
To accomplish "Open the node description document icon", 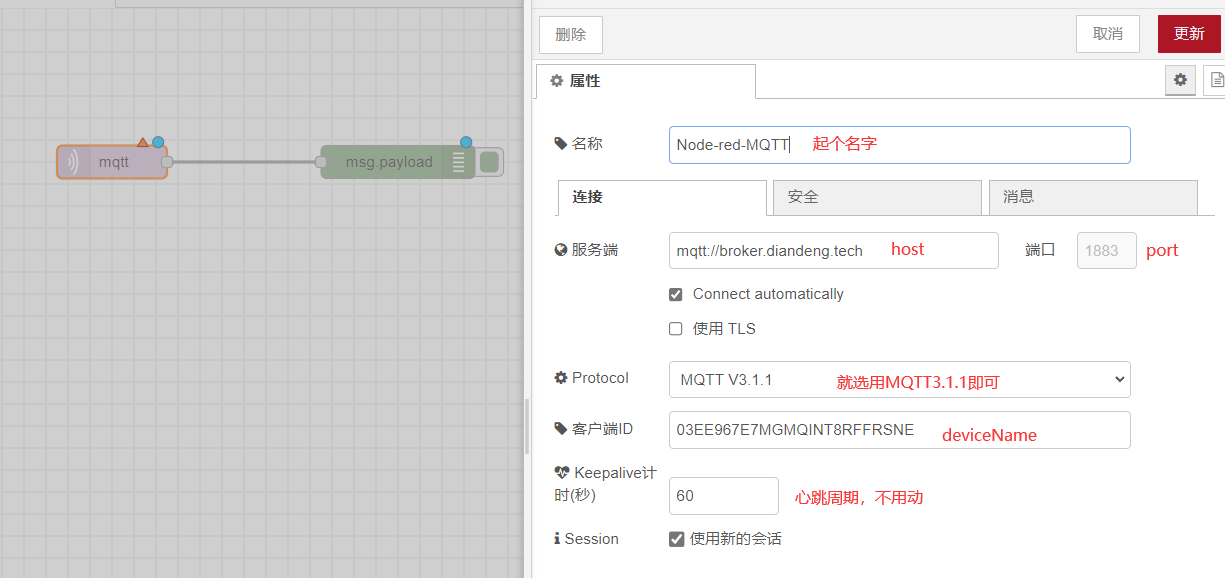I will coord(1215,80).
